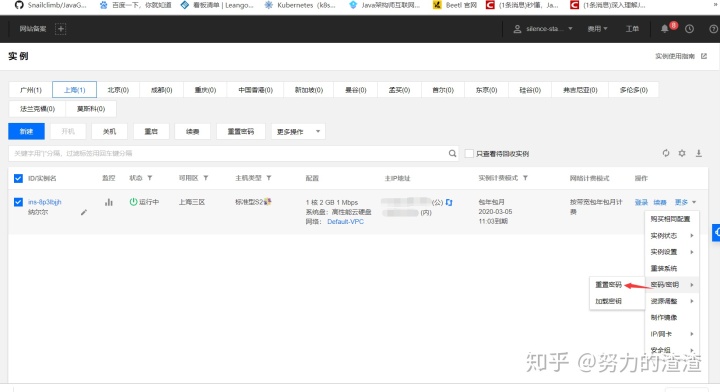The image size is (720, 392).
Task: Open the list settings gear
Action: (682, 153)
